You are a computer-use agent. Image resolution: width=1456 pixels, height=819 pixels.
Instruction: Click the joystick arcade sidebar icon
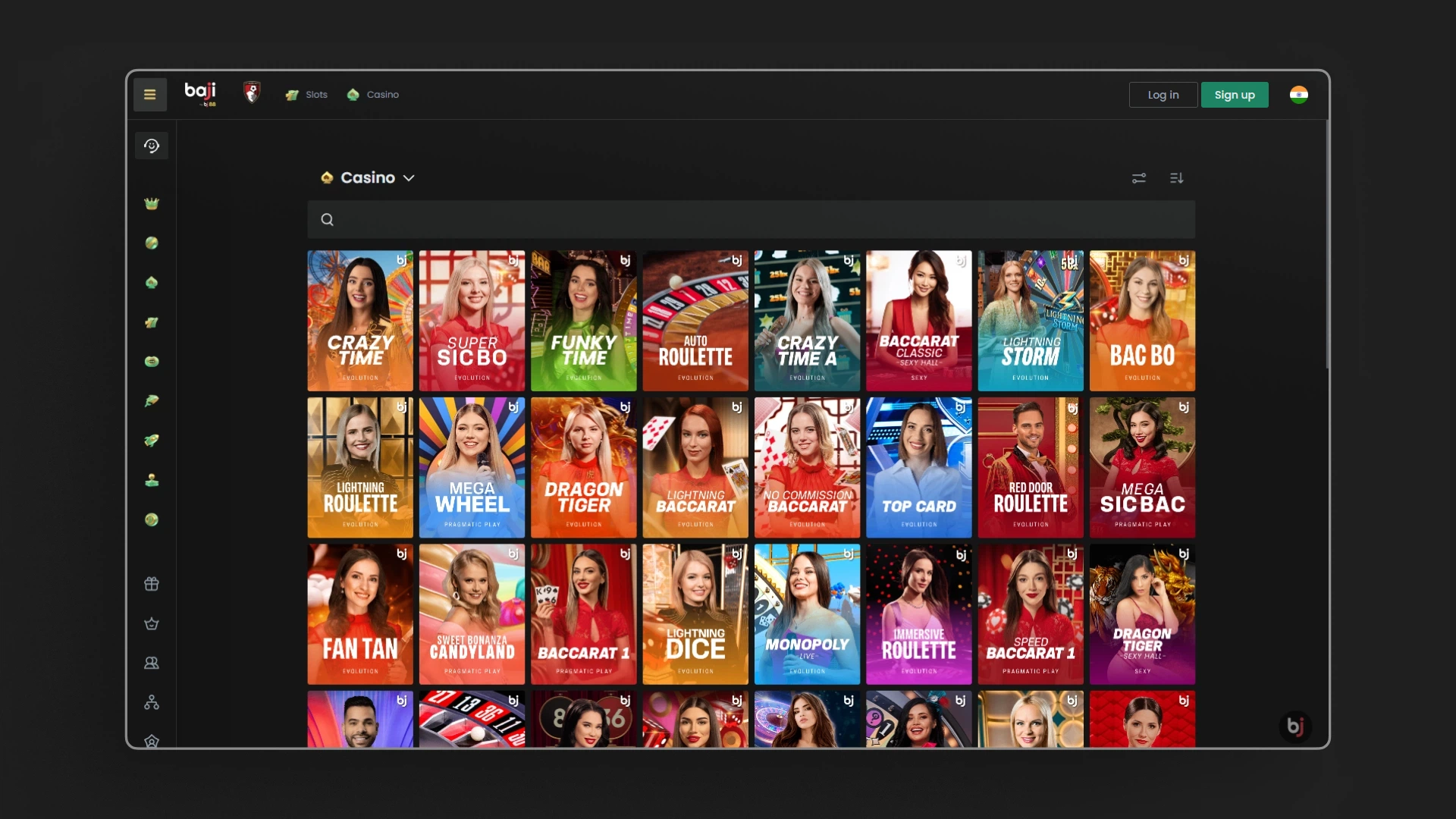[x=152, y=480]
